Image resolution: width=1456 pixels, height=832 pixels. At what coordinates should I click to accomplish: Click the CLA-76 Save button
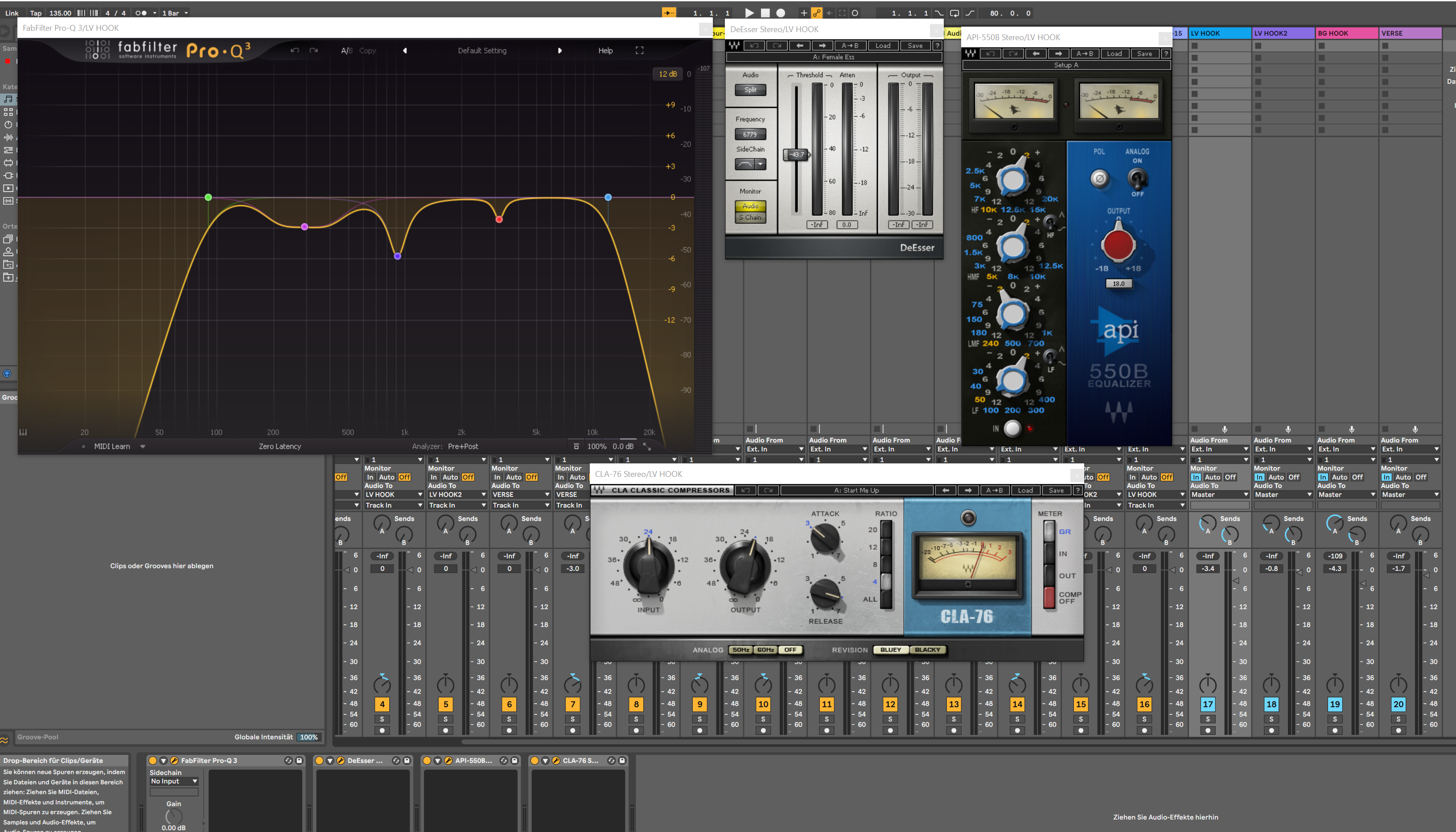[x=1056, y=490]
